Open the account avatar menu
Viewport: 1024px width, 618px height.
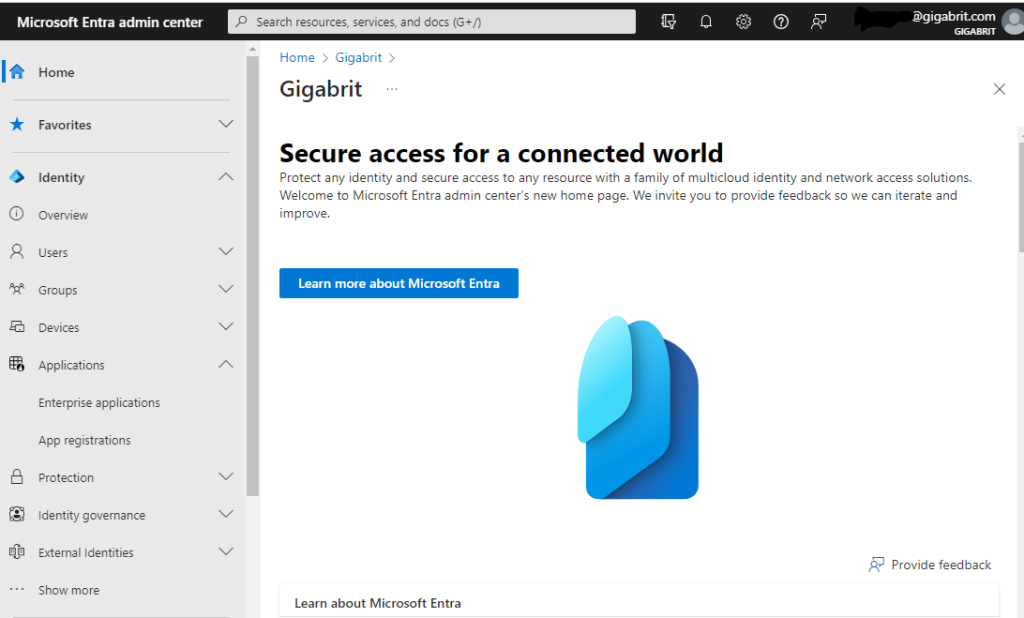[x=1014, y=22]
